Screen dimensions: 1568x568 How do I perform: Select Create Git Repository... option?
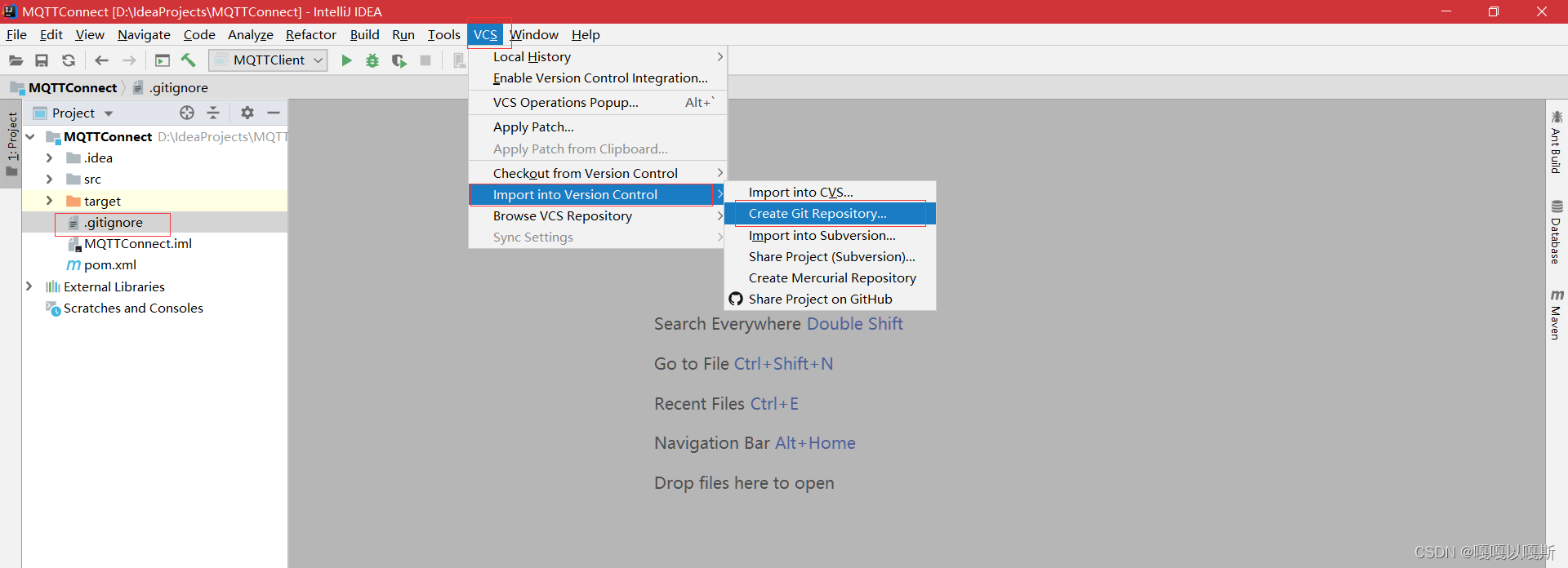(x=831, y=213)
